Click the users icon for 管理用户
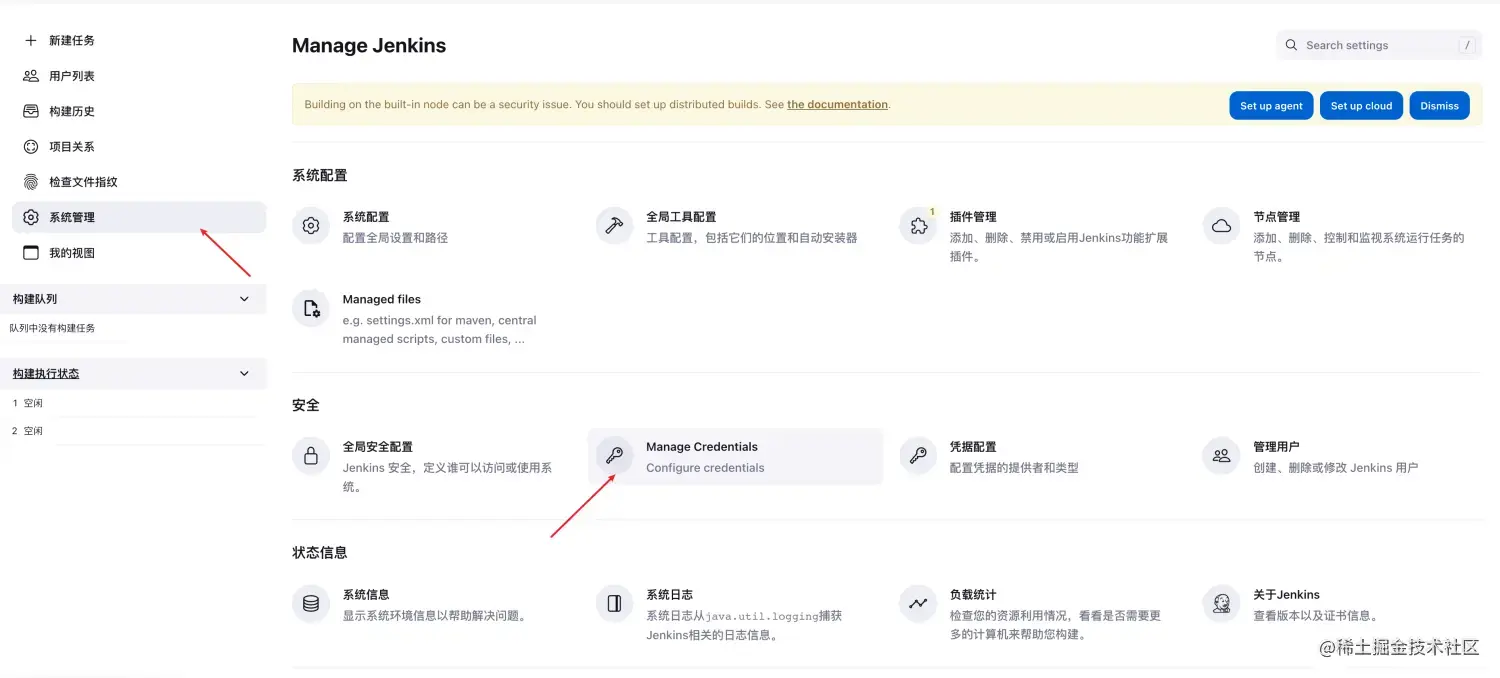This screenshot has width=1500, height=678. pyautogui.click(x=1221, y=456)
